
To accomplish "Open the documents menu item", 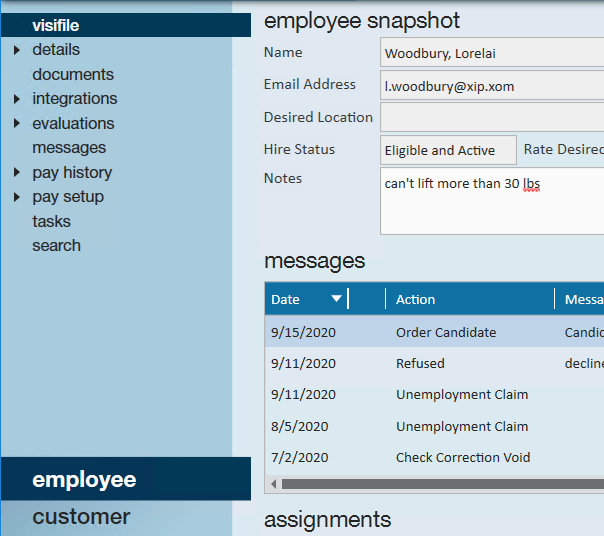I will [73, 74].
